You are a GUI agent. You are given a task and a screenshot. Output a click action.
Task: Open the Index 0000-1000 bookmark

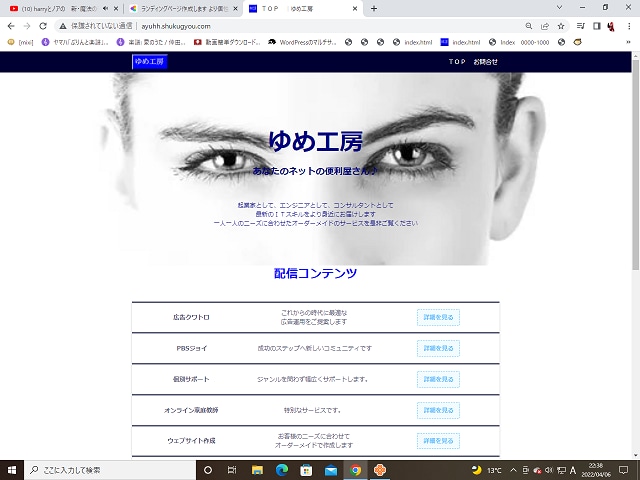coord(519,42)
